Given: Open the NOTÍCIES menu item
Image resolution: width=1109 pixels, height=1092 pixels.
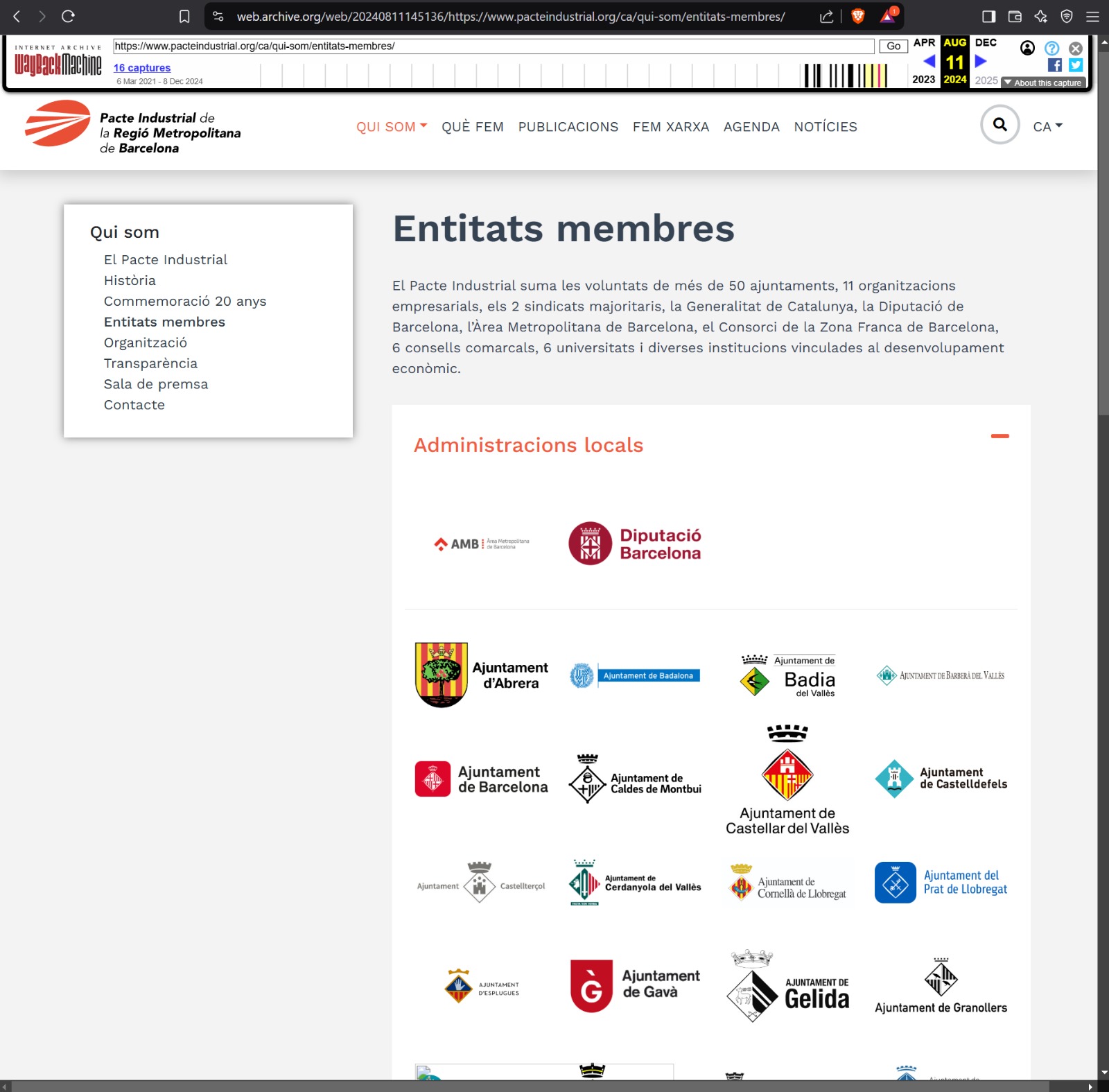Looking at the screenshot, I should coord(826,127).
